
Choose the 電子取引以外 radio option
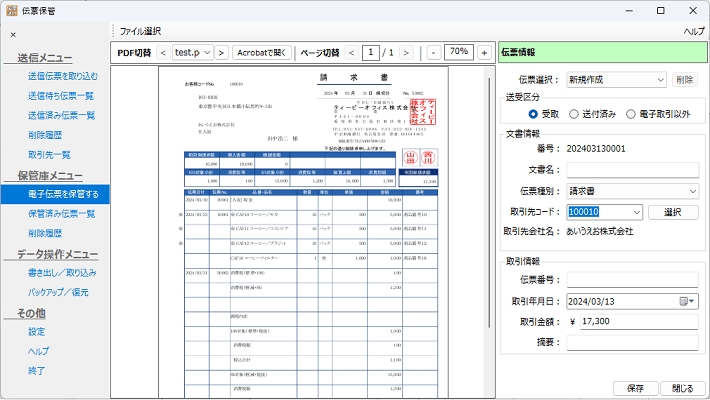pos(631,114)
